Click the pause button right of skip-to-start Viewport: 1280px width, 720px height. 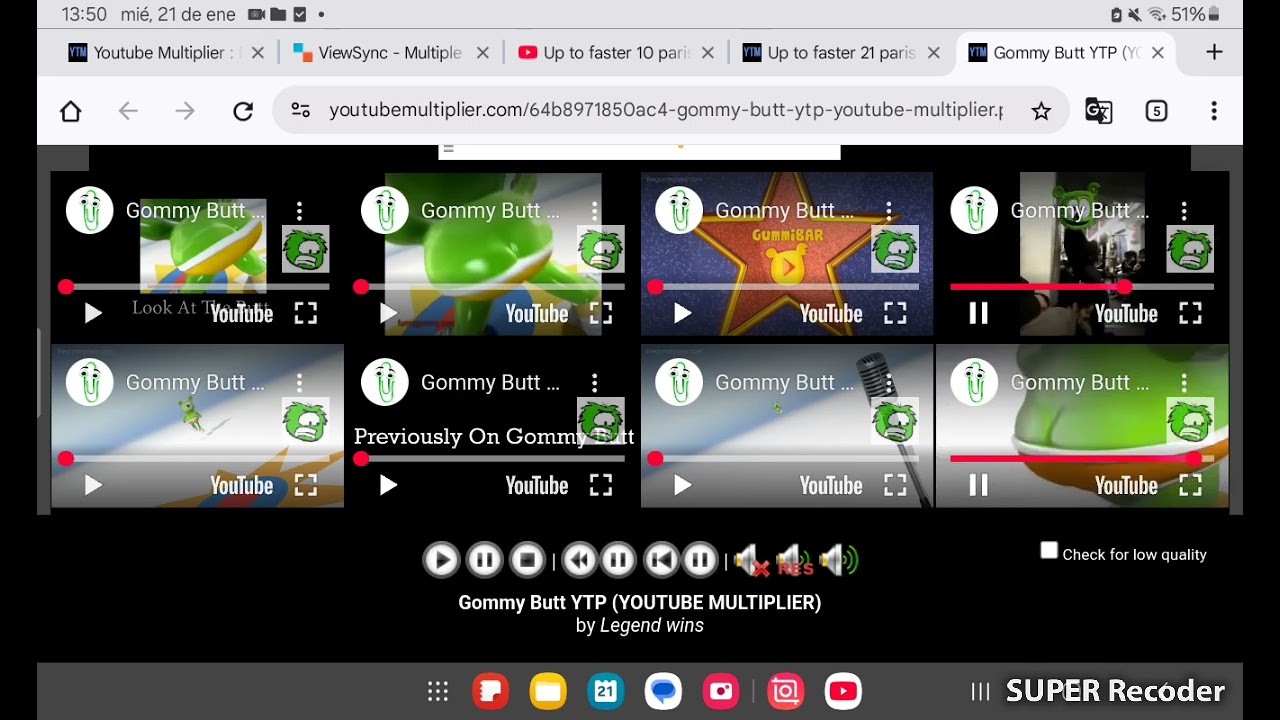700,560
